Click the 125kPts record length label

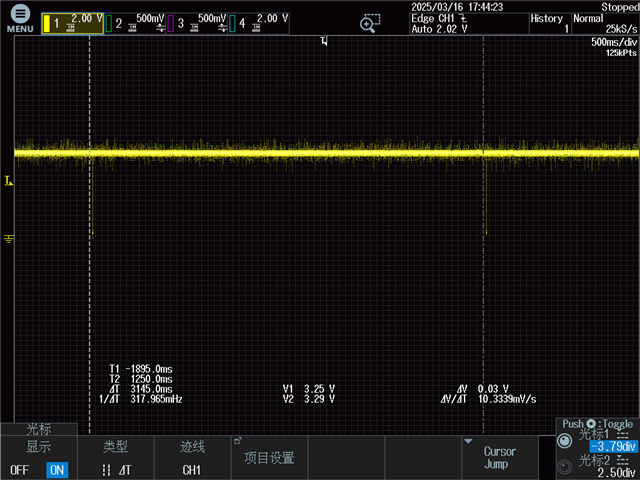click(x=621, y=53)
